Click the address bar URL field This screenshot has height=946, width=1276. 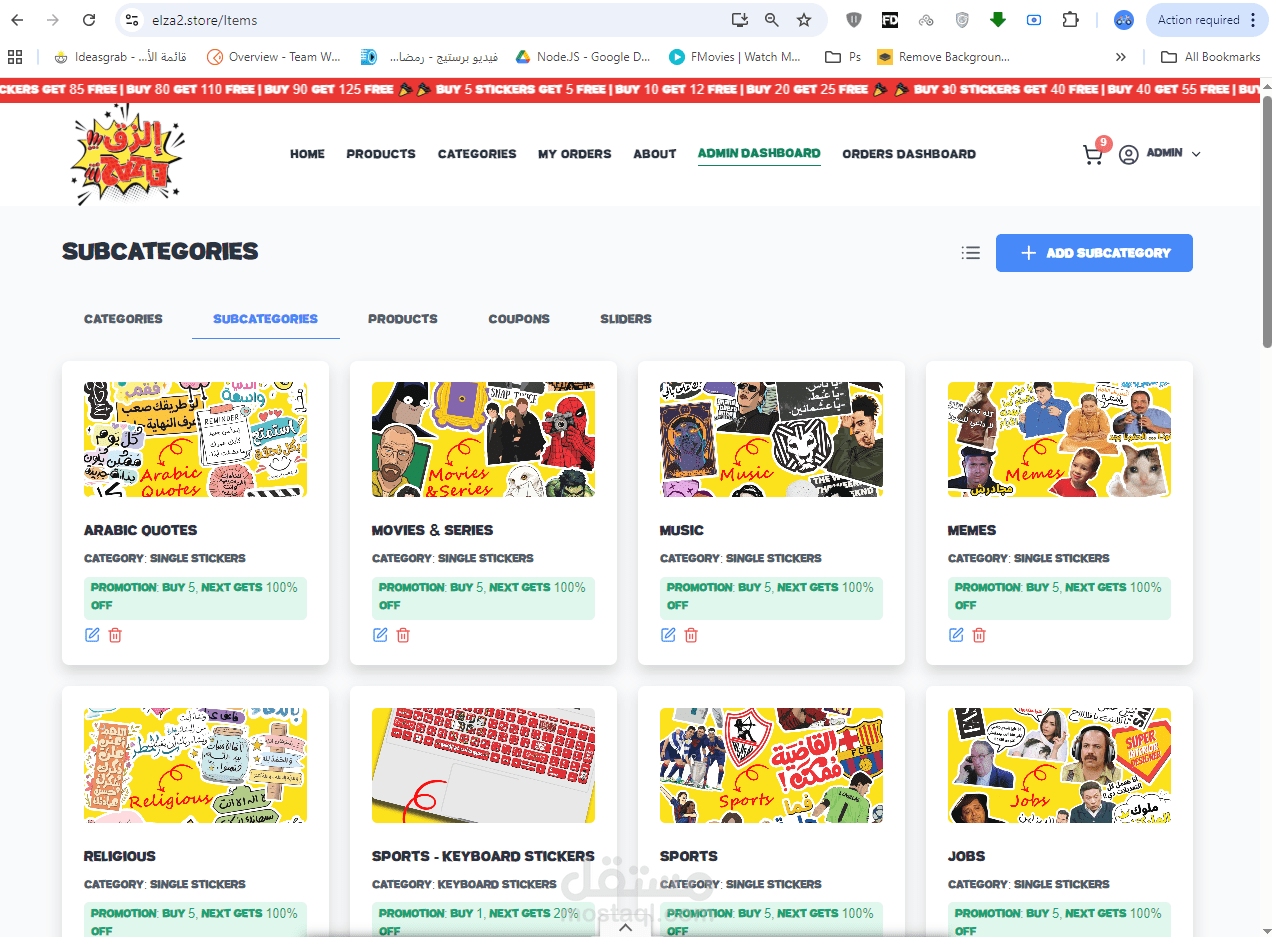[436, 20]
